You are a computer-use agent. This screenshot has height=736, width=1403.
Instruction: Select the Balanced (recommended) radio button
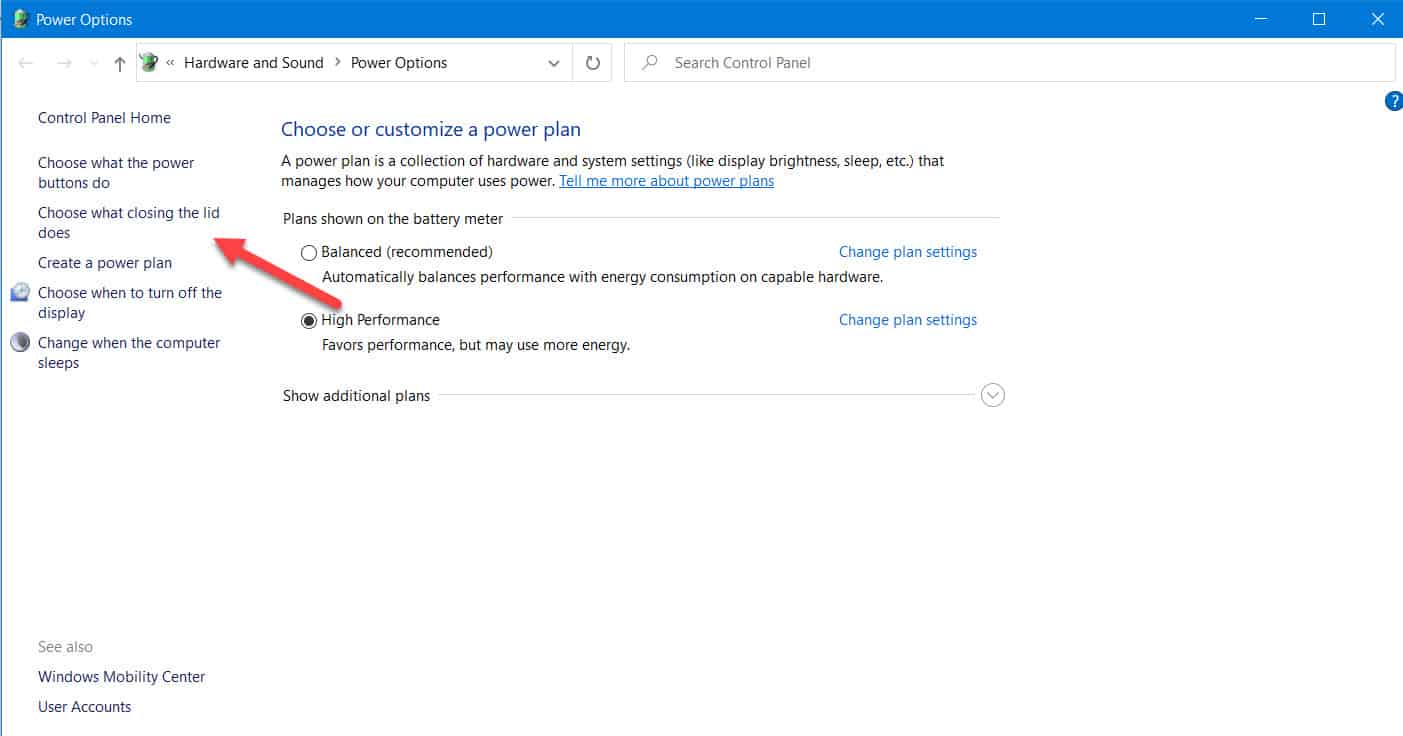coord(309,253)
